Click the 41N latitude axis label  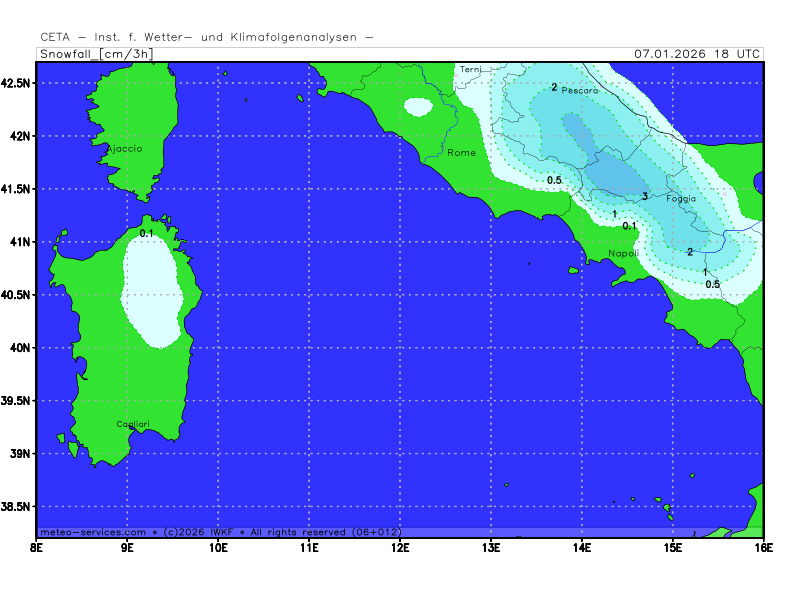(x=17, y=242)
